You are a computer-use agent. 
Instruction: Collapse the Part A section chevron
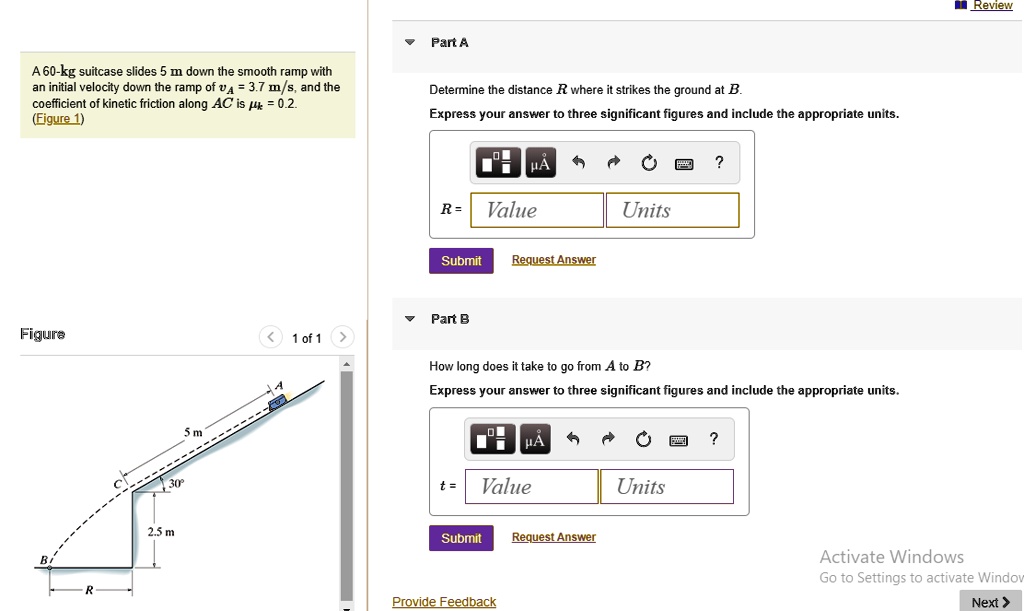(x=409, y=42)
